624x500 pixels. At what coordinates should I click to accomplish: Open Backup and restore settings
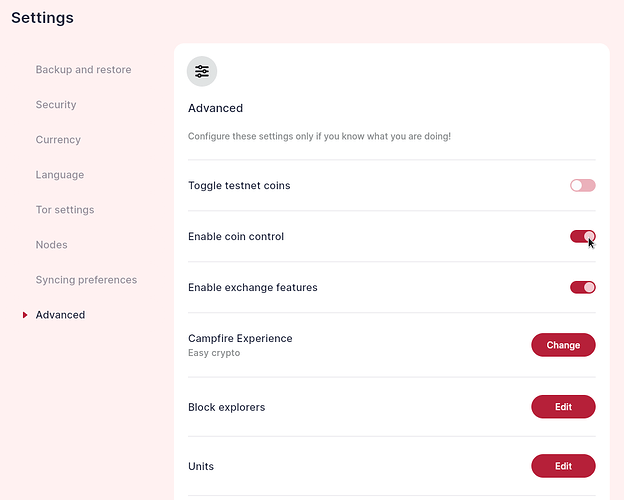tap(83, 70)
